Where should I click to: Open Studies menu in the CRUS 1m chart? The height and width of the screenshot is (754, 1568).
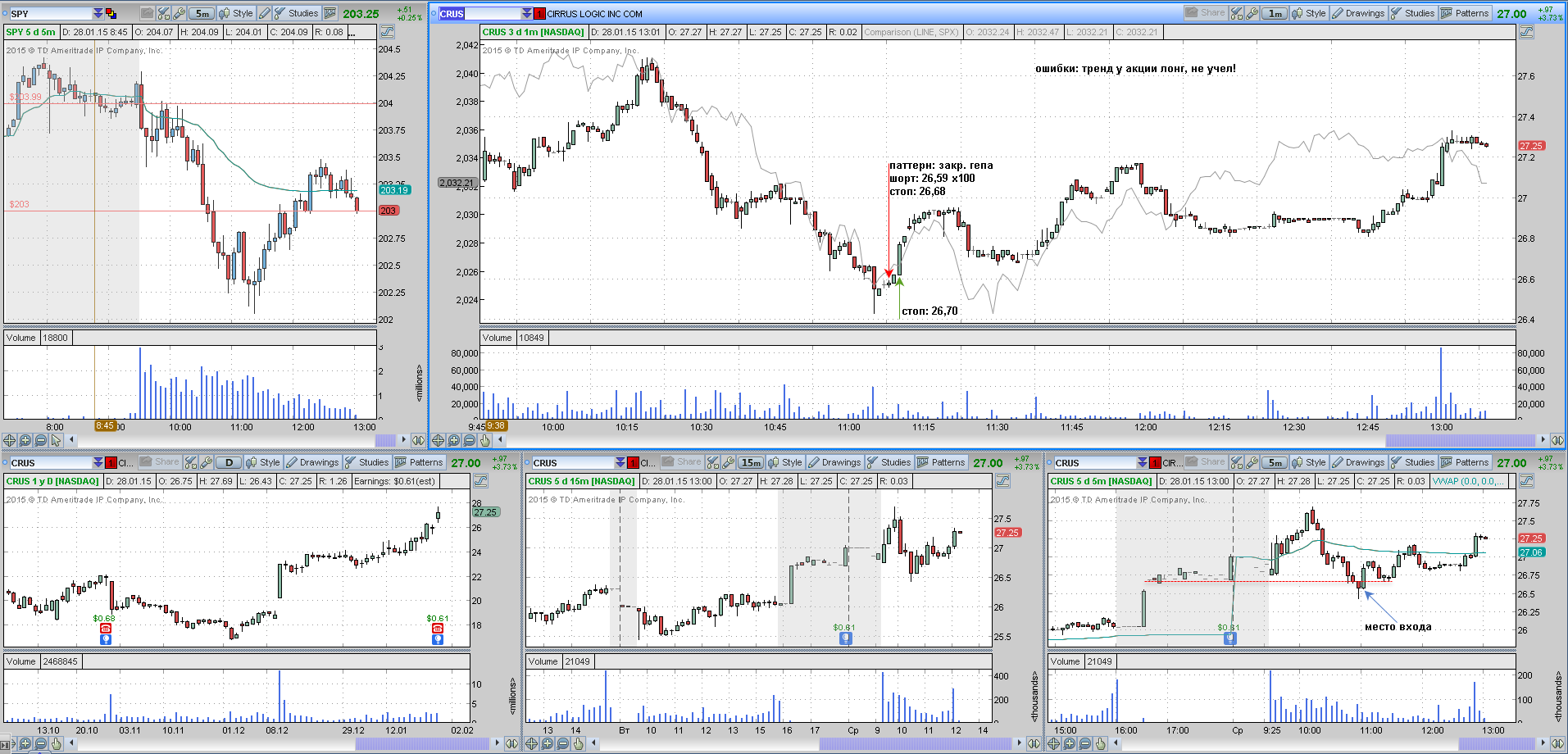(1413, 13)
